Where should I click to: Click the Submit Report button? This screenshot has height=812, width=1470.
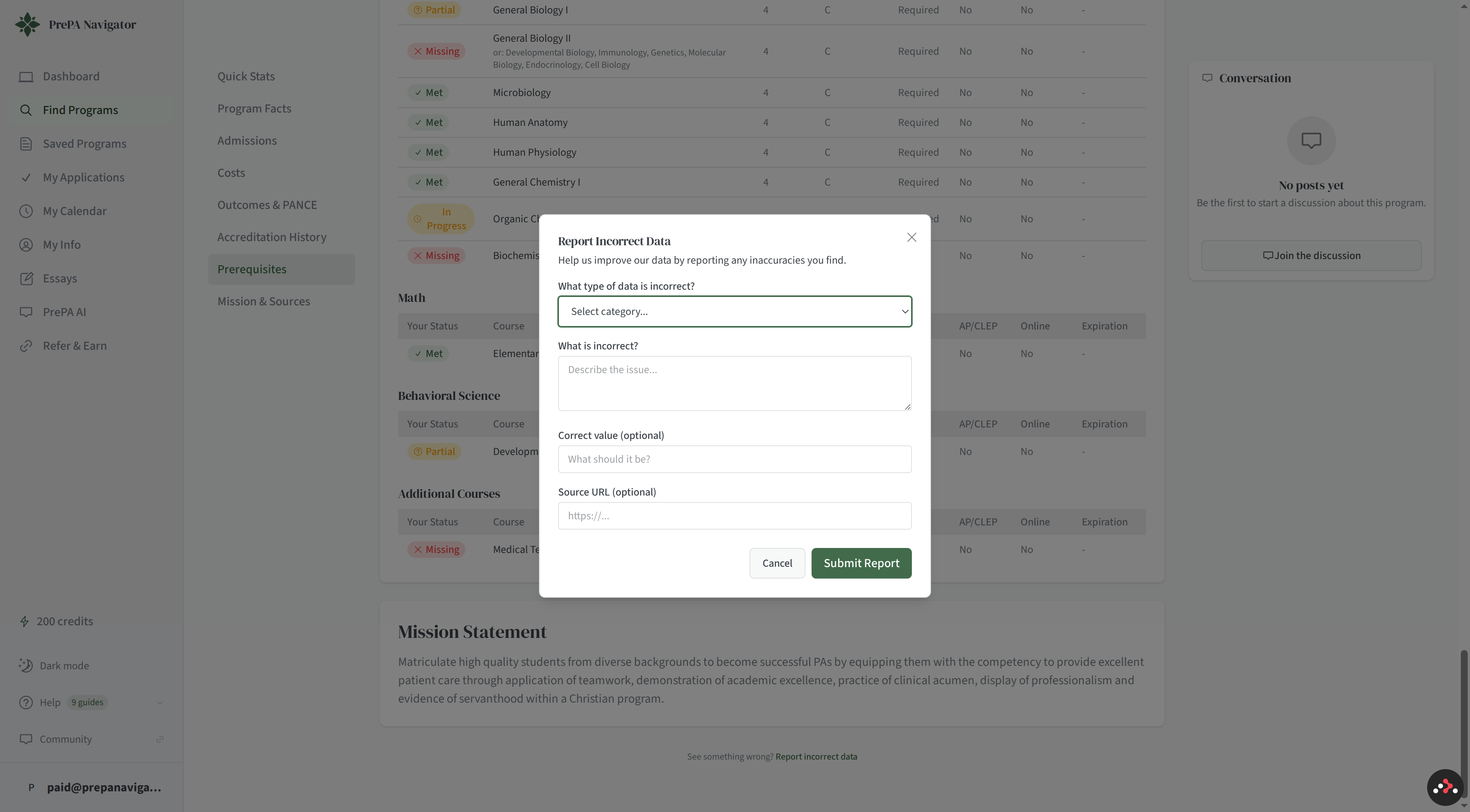coord(861,563)
